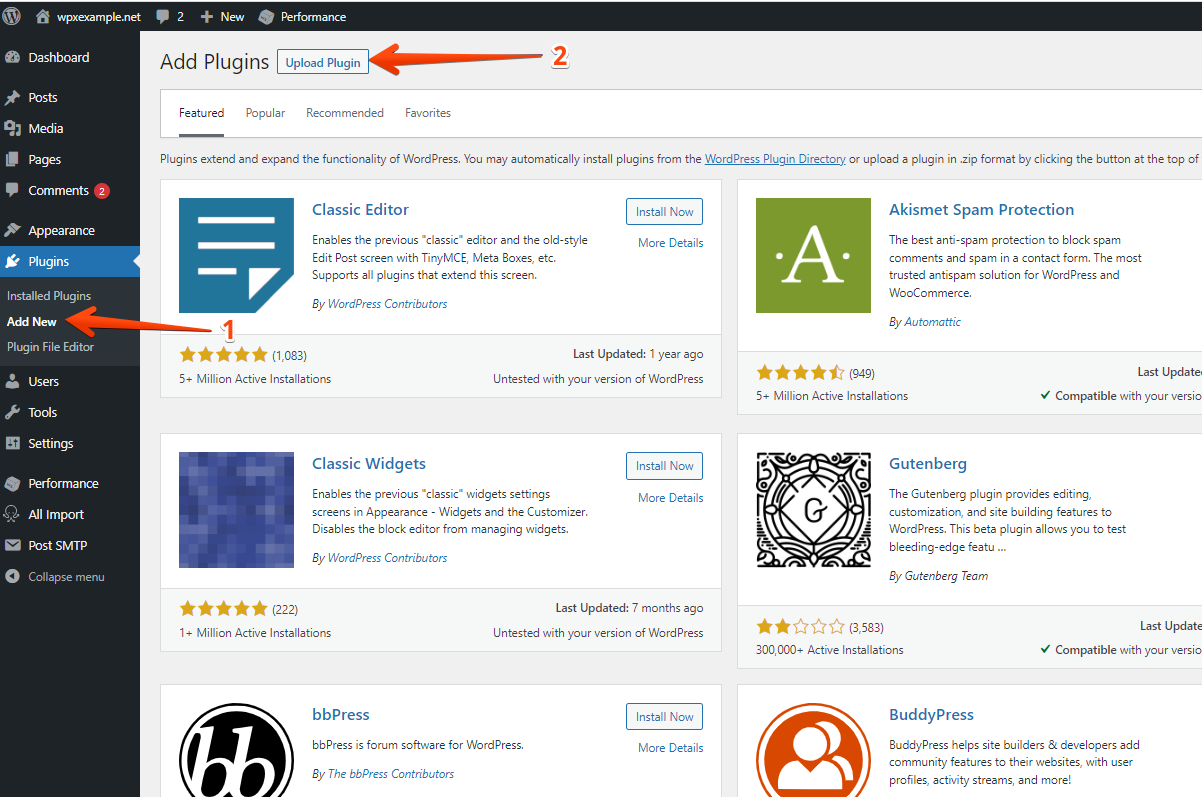
Task: Click 'Last Updated: 7 months ago' text
Action: pyautogui.click(x=629, y=608)
